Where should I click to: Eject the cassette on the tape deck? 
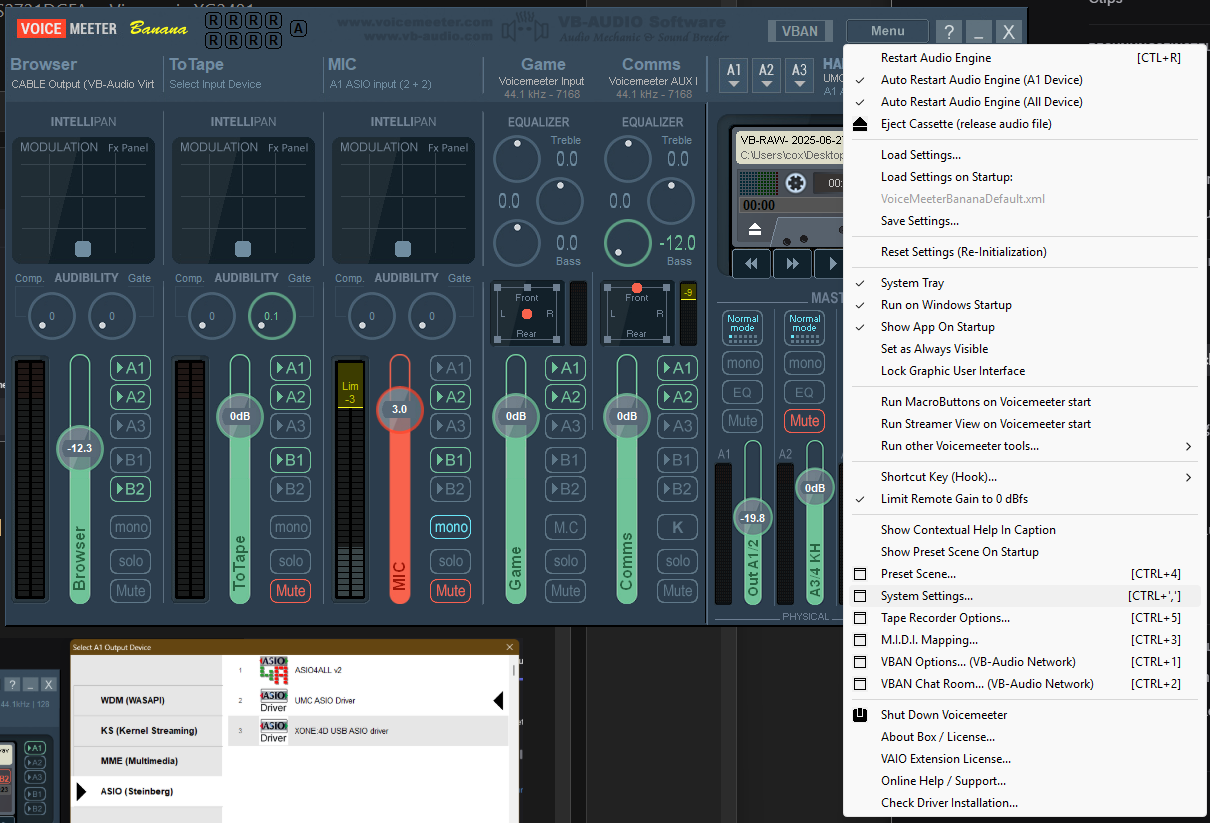click(755, 229)
